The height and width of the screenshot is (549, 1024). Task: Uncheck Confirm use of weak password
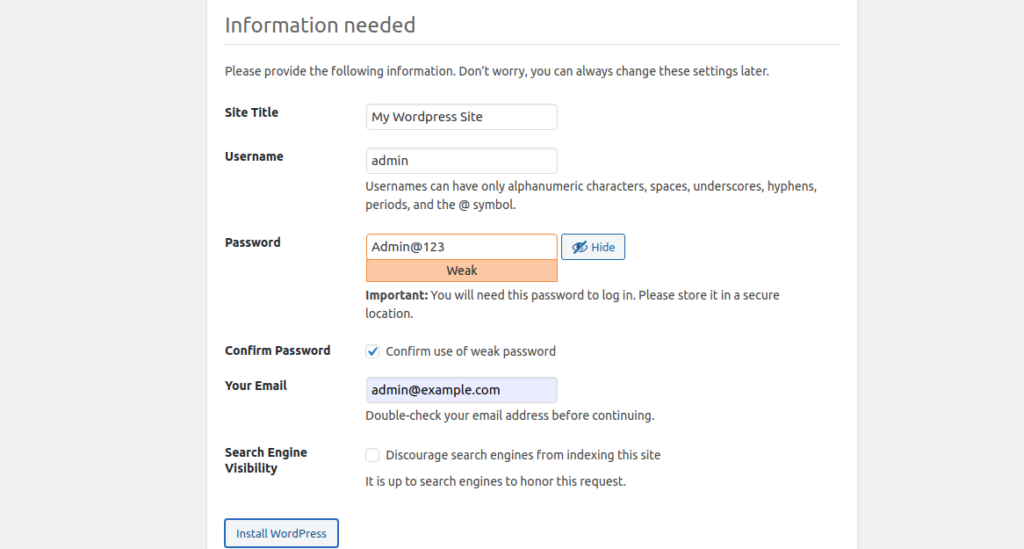click(x=372, y=351)
